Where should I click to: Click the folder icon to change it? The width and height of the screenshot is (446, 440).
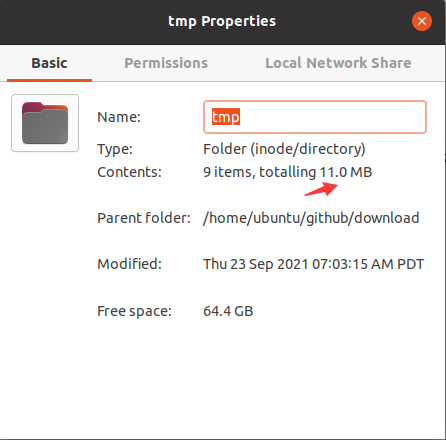(x=45, y=123)
